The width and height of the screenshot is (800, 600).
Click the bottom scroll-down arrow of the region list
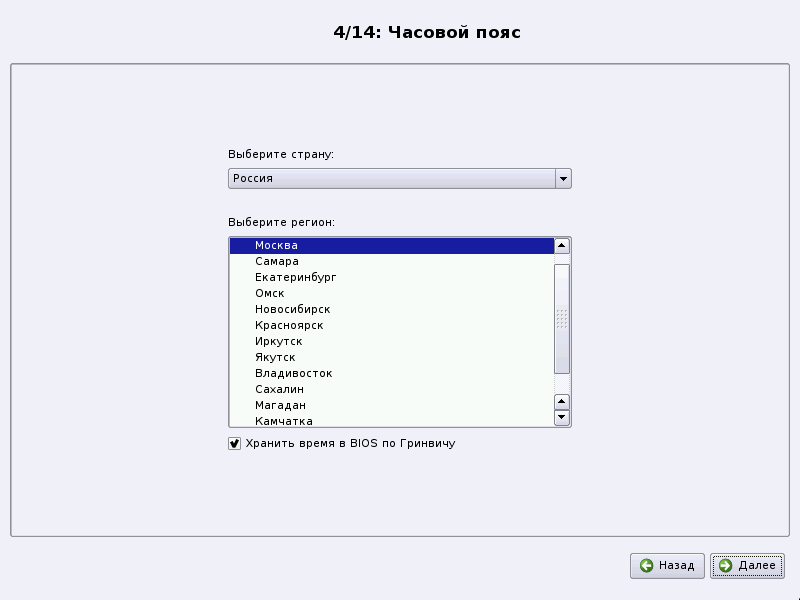coord(562,417)
